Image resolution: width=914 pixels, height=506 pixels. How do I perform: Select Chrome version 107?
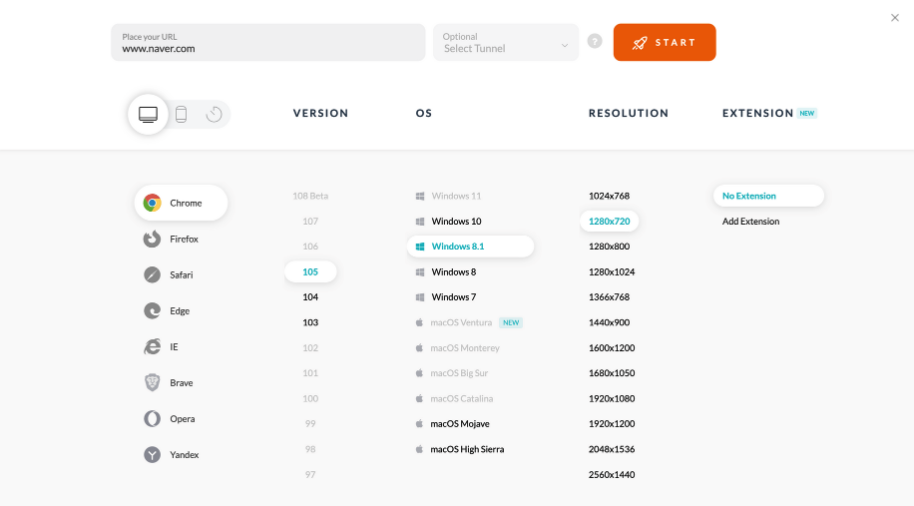[x=310, y=222]
